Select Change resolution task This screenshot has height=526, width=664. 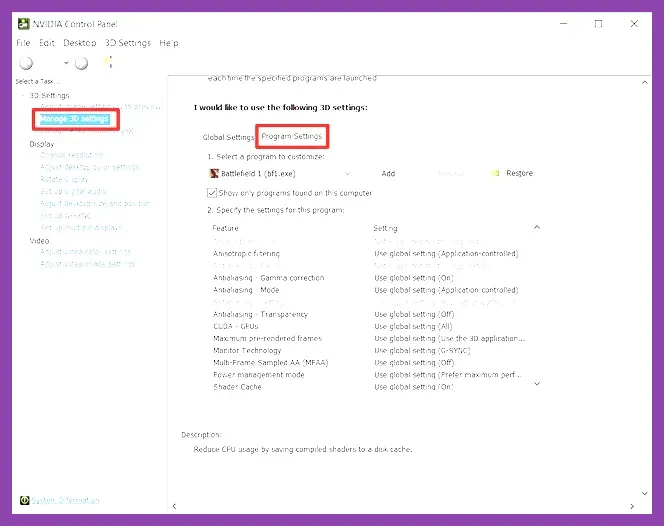[71, 155]
